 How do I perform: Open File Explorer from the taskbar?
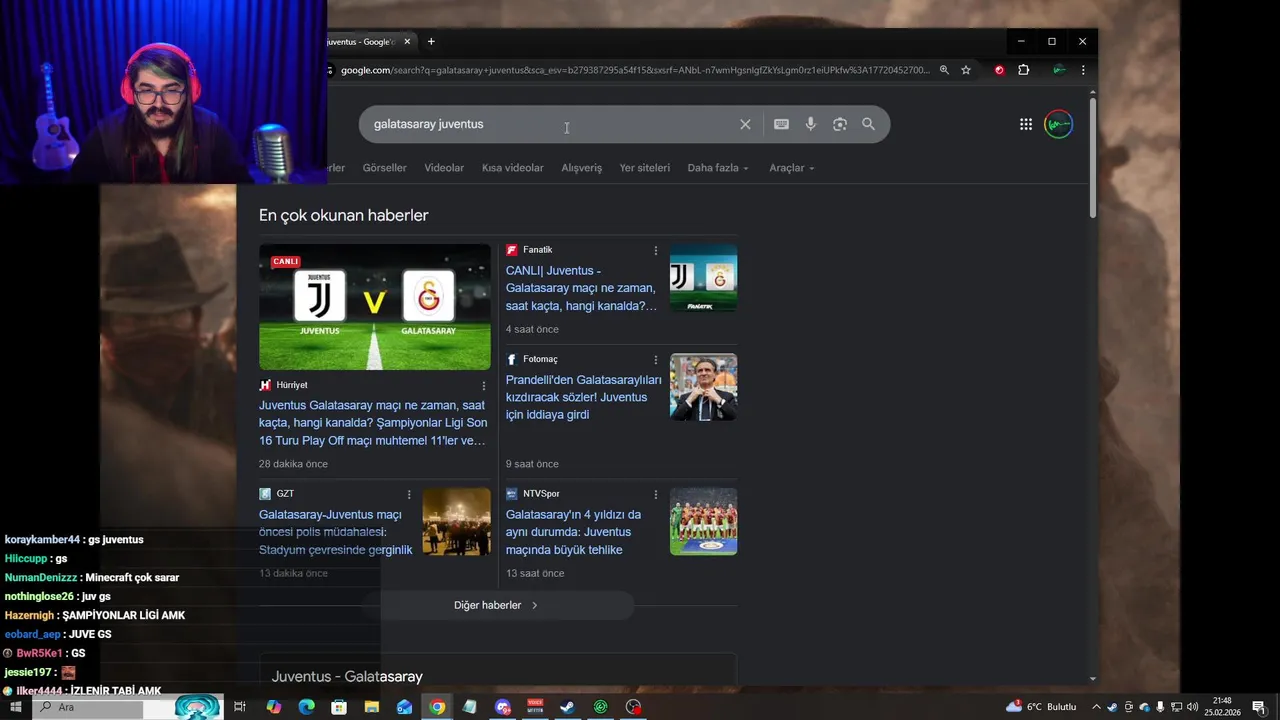[x=372, y=707]
